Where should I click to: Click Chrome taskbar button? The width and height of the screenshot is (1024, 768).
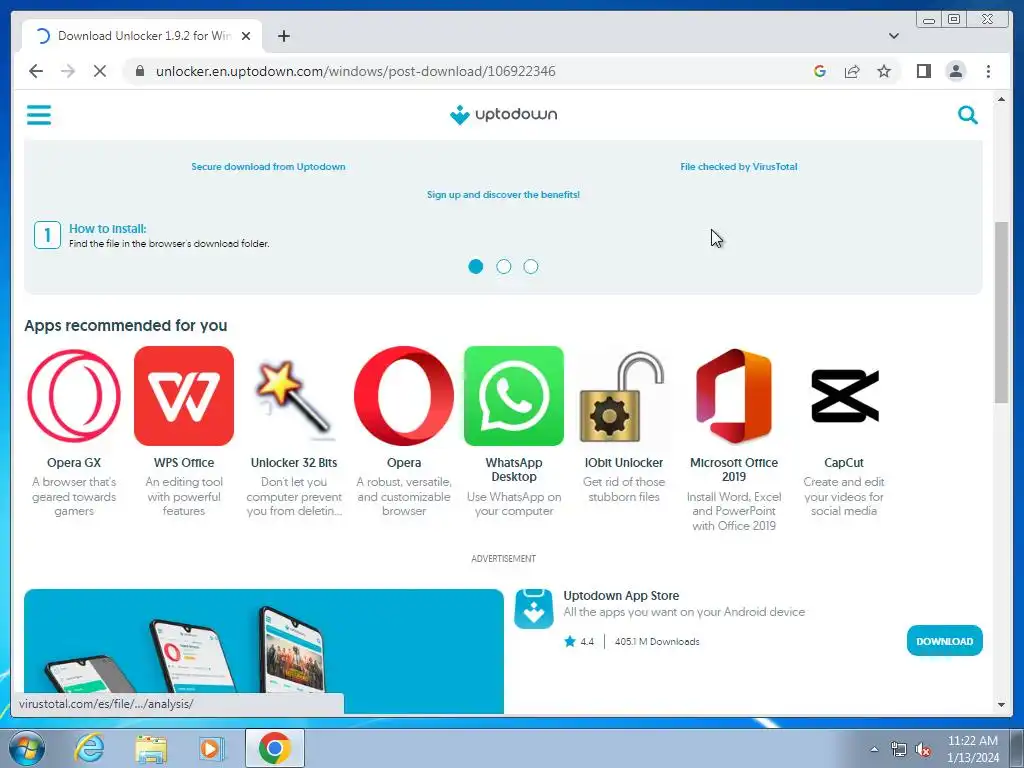point(274,748)
